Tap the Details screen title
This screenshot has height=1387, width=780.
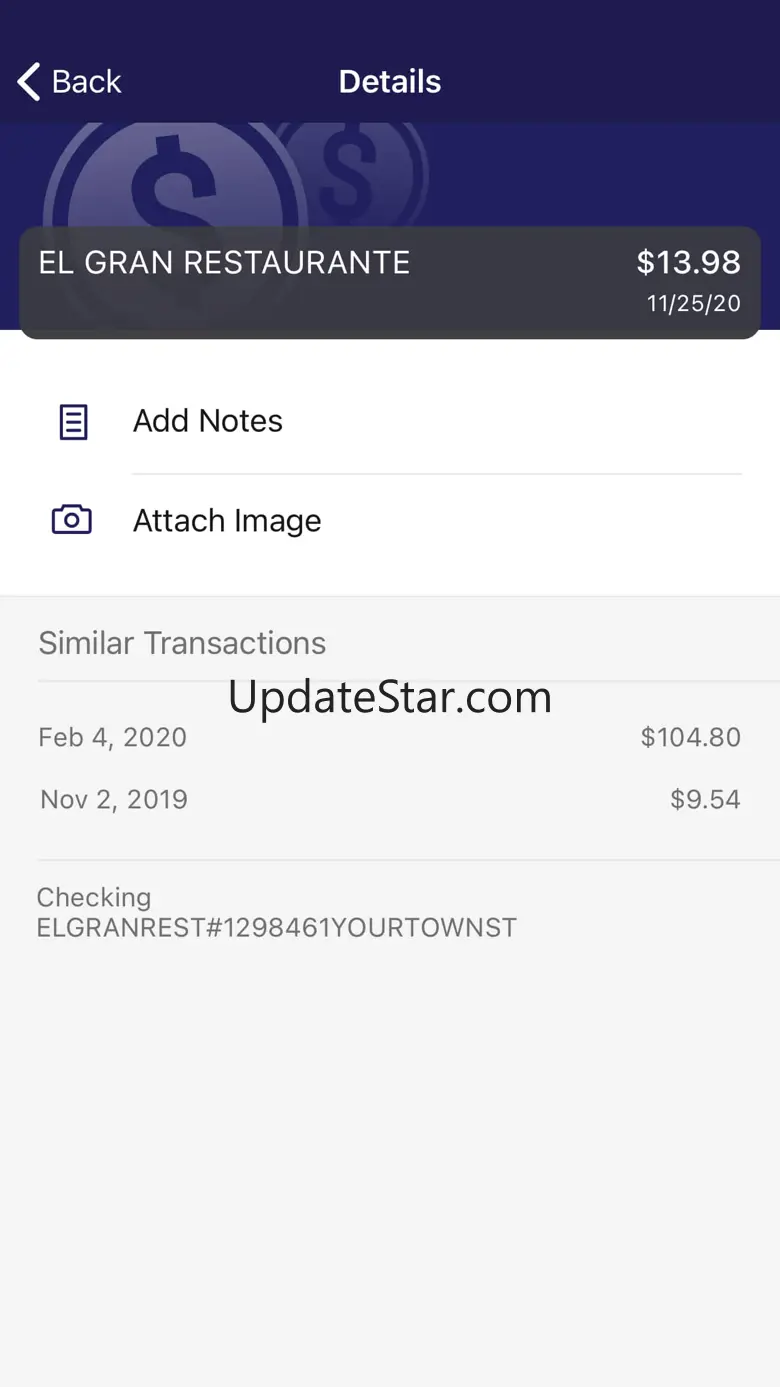point(390,82)
